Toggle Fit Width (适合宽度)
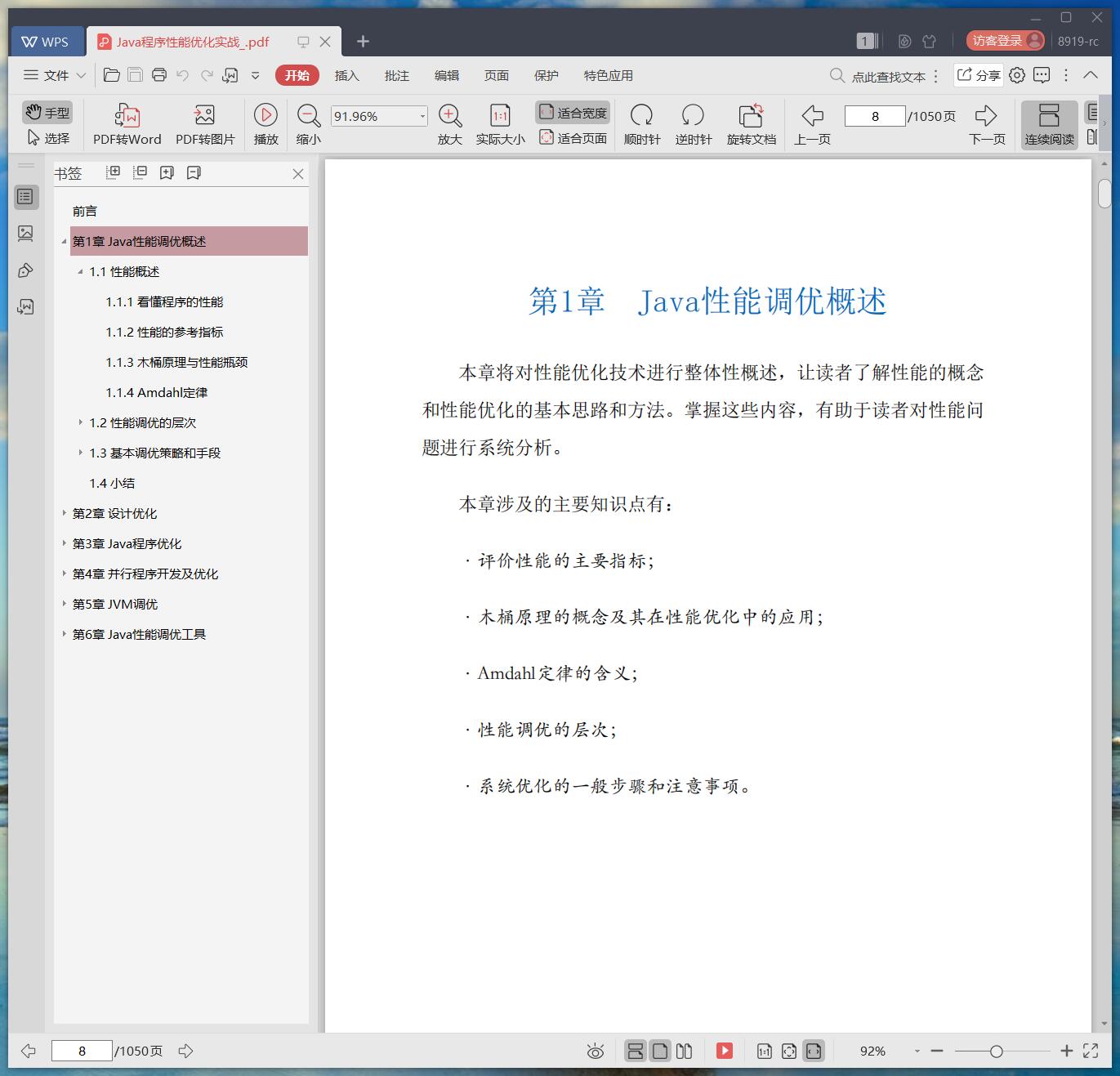Image resolution: width=1120 pixels, height=1076 pixels. click(x=573, y=113)
